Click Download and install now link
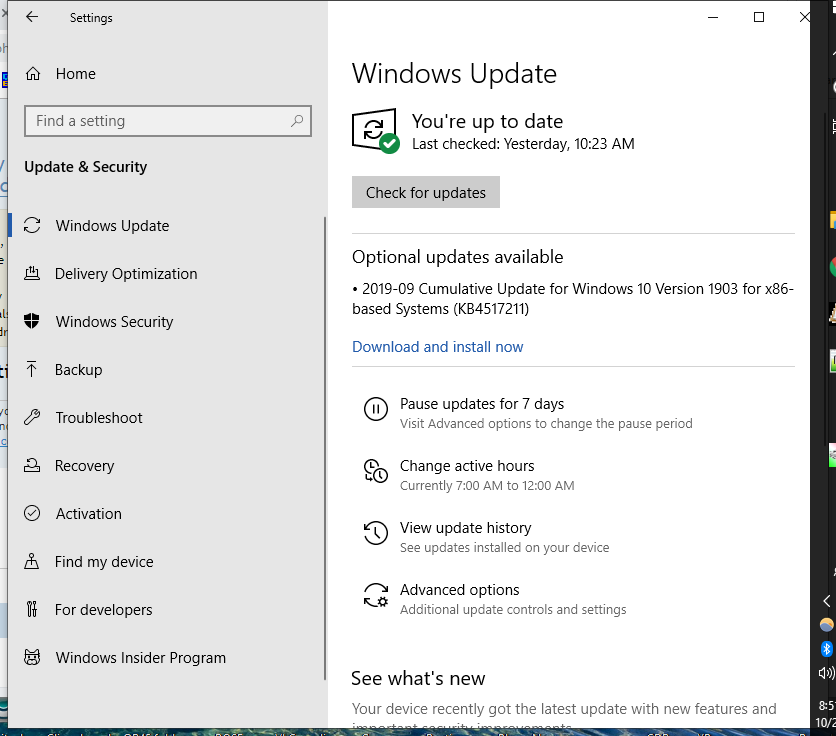 pyautogui.click(x=438, y=347)
